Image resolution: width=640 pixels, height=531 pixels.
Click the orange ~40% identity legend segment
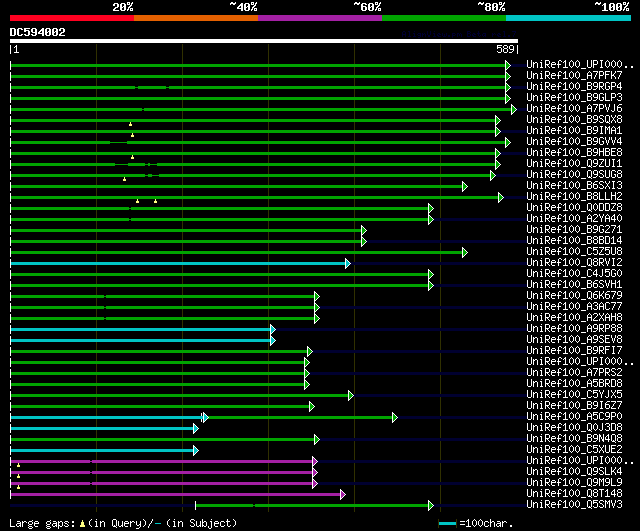pyautogui.click(x=196, y=18)
